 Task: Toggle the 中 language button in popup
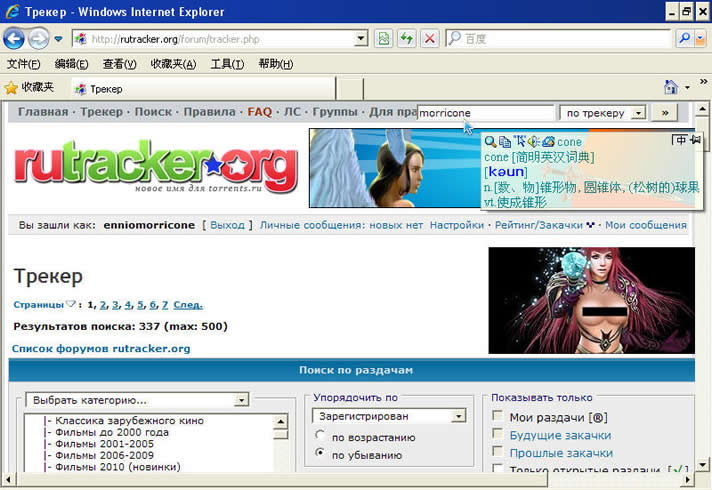point(679,140)
